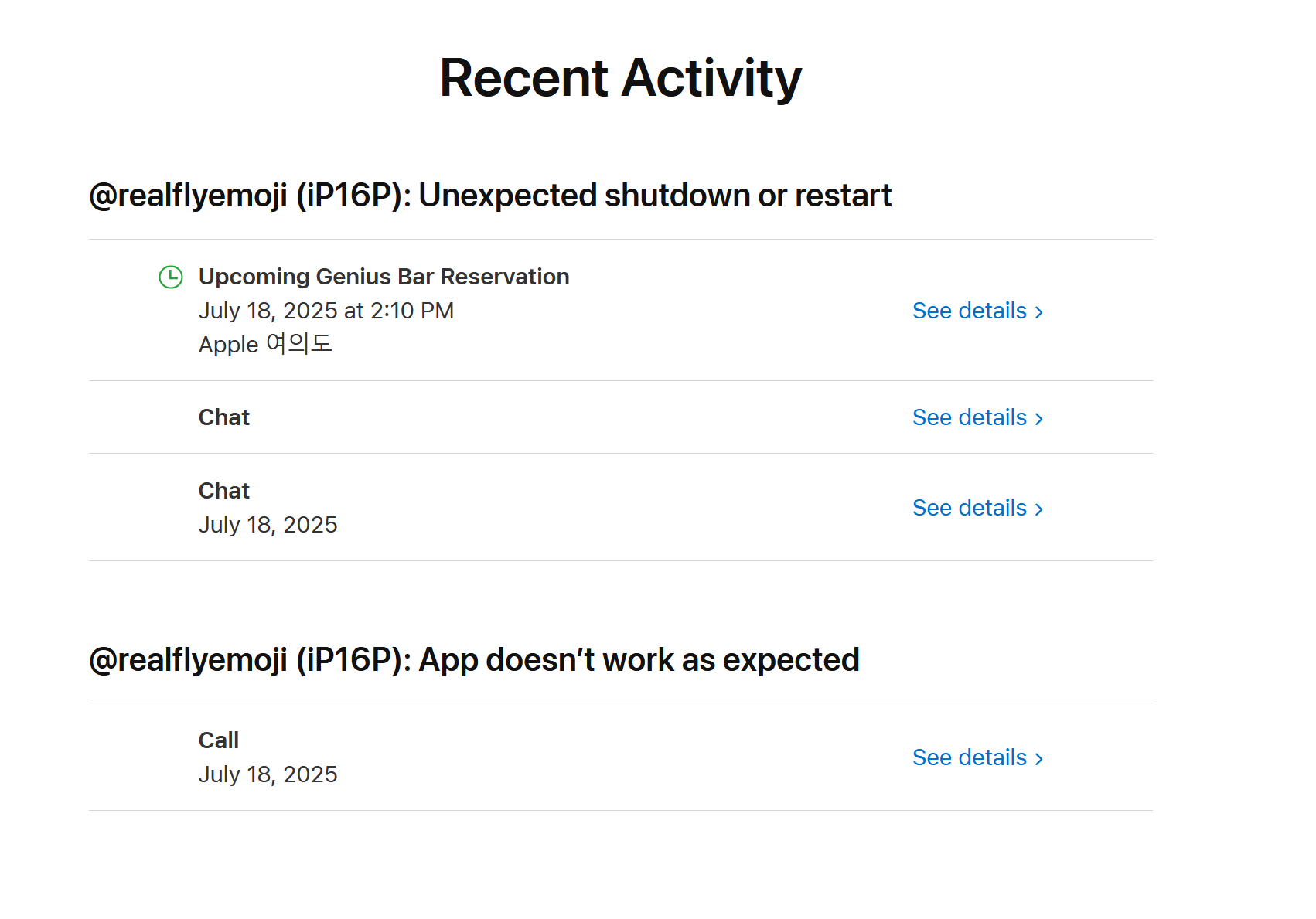Viewport: 1316px width, 919px height.
Task: Click the date under the Call entry
Action: (x=268, y=774)
